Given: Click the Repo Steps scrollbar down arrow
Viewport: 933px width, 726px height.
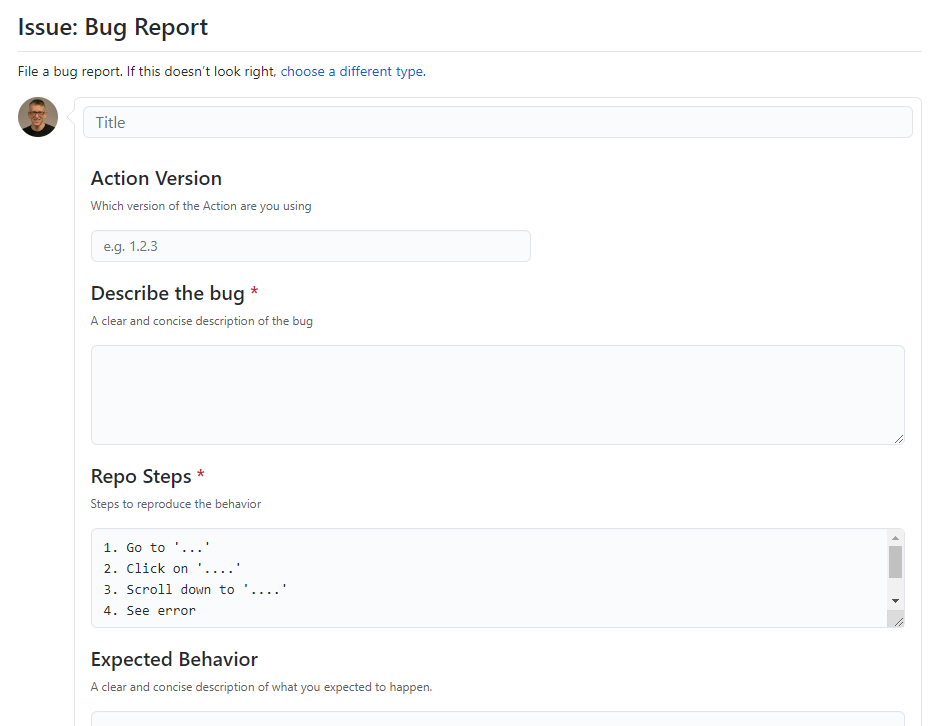Looking at the screenshot, I should (x=895, y=601).
